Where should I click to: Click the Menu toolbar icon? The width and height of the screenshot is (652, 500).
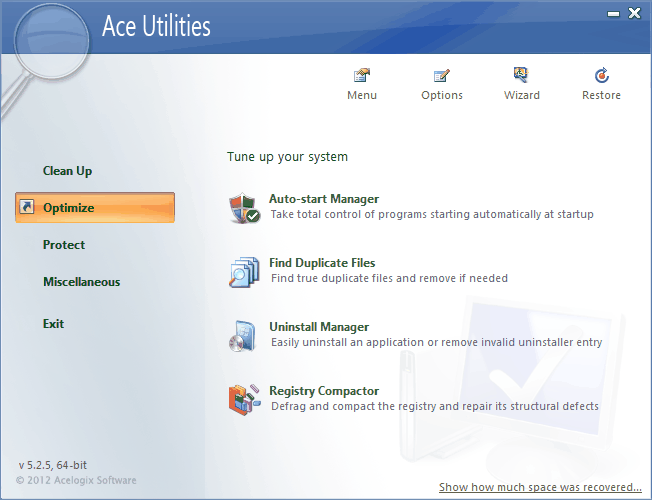point(361,76)
